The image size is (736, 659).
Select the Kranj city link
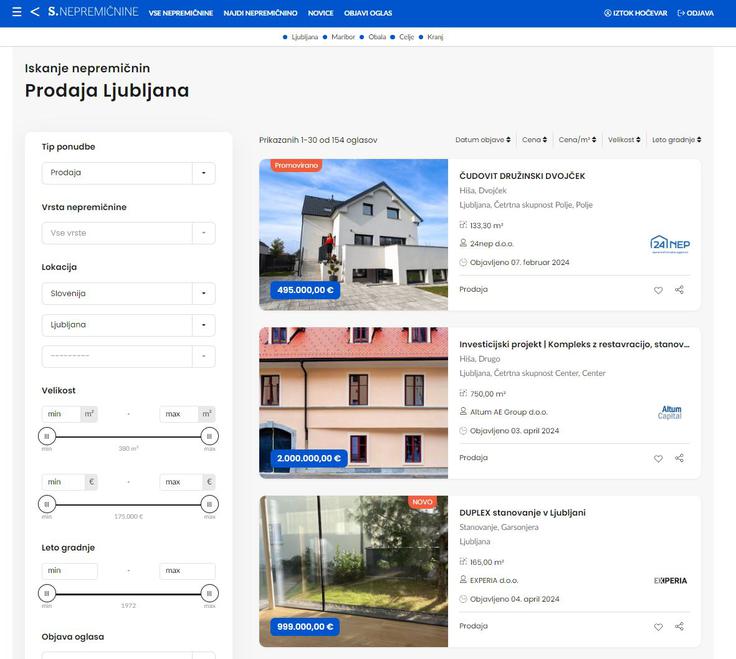point(435,37)
